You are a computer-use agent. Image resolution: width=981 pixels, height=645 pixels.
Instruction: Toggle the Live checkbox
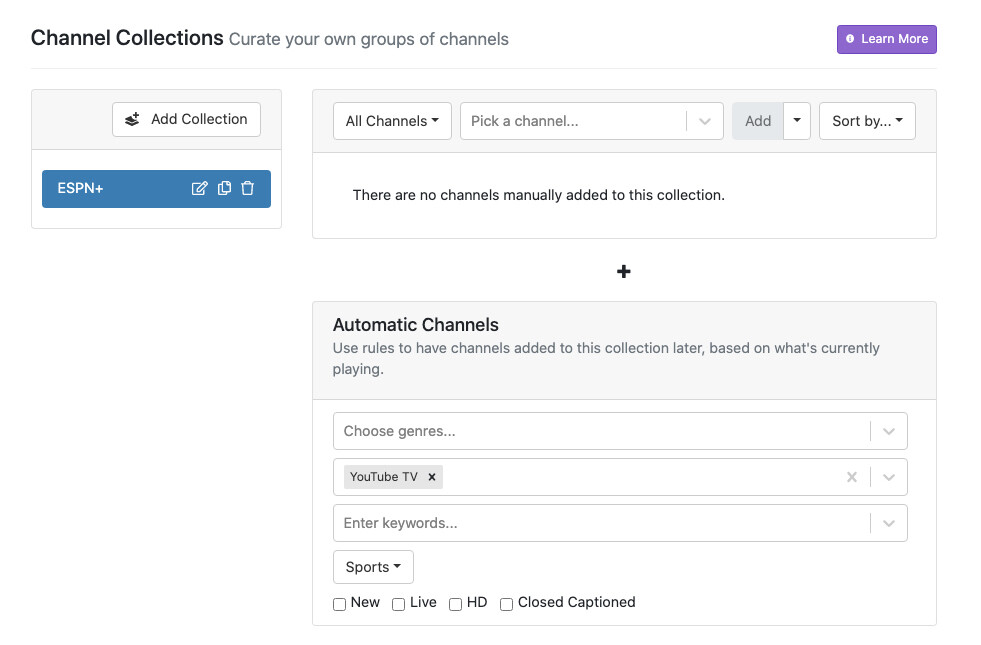399,604
